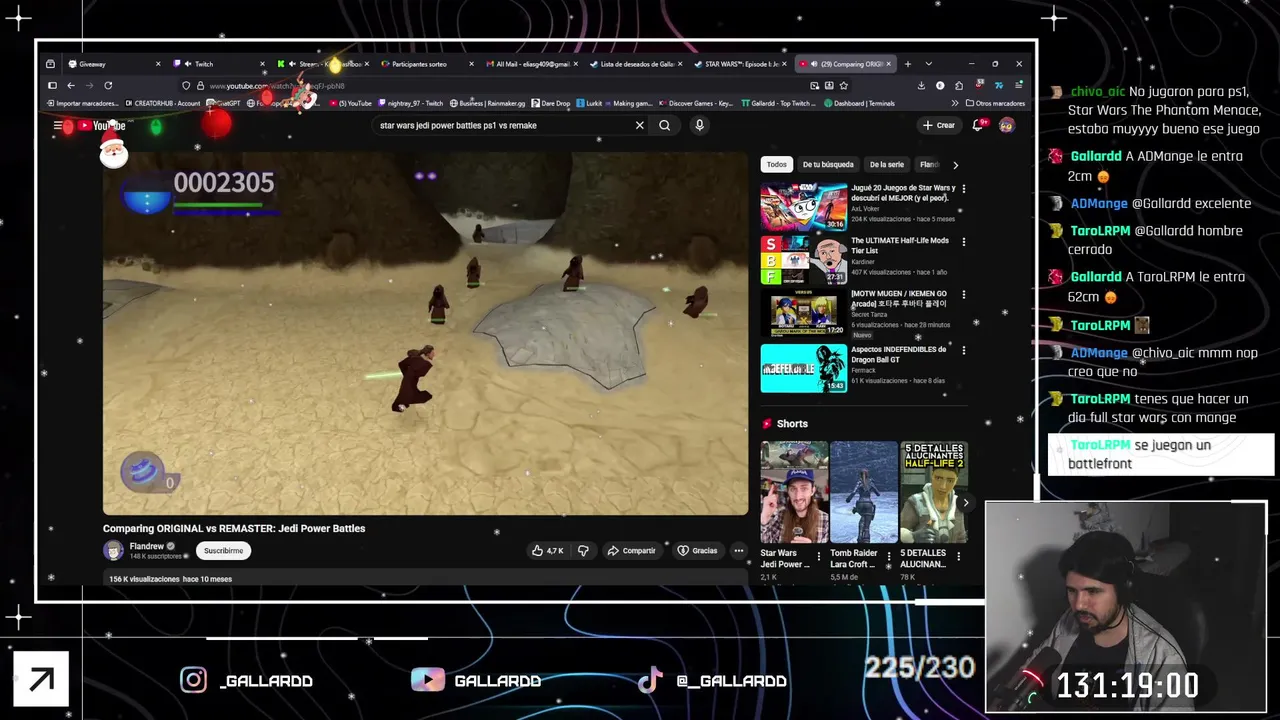This screenshot has width=1280, height=720.
Task: Reload the page with the refresh icon
Action: (108, 86)
